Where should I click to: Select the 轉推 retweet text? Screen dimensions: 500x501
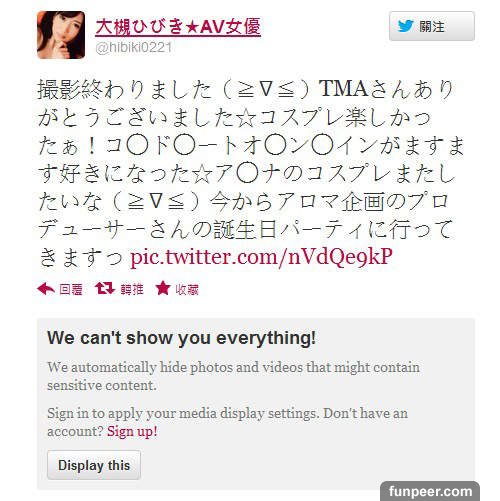[132, 290]
